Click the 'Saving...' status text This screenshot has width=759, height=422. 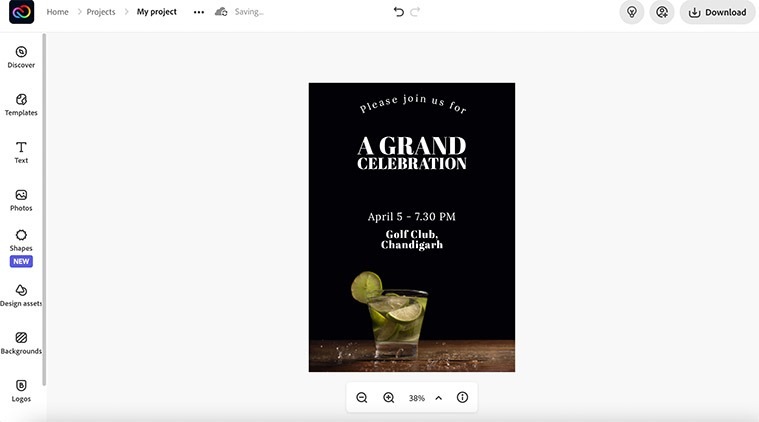pyautogui.click(x=249, y=12)
